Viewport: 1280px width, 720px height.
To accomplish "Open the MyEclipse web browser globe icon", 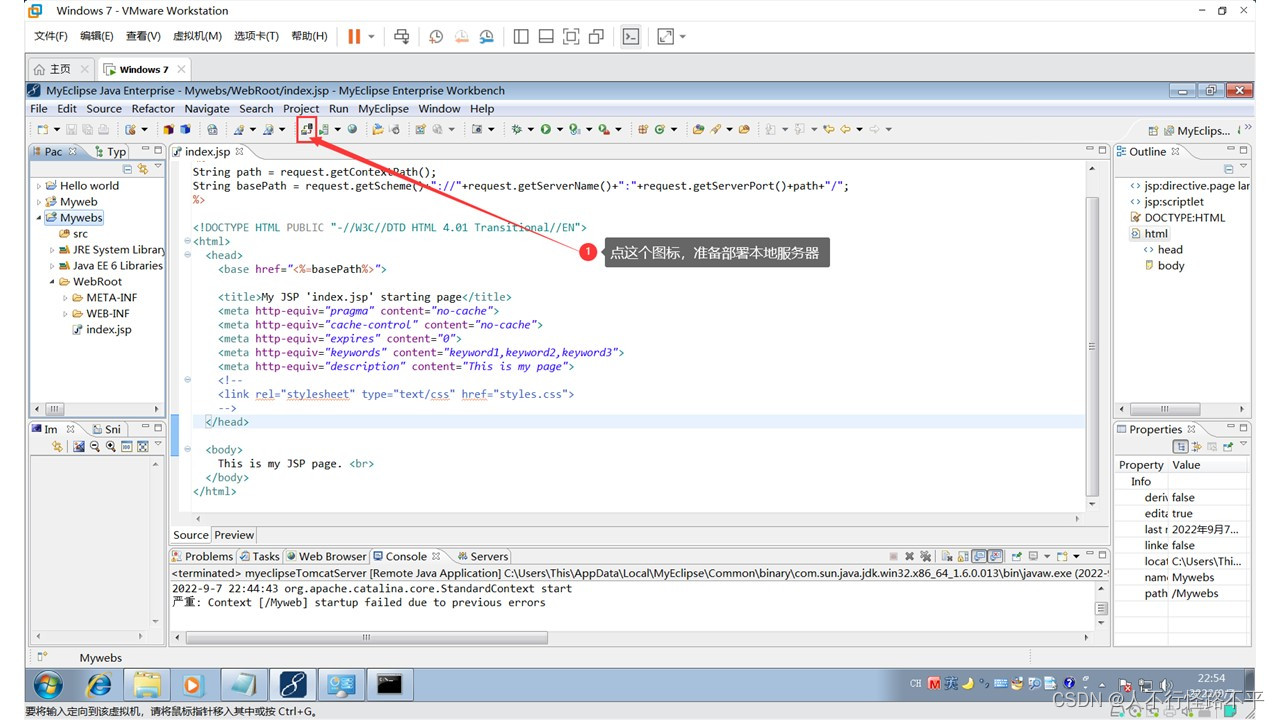I will coord(352,129).
